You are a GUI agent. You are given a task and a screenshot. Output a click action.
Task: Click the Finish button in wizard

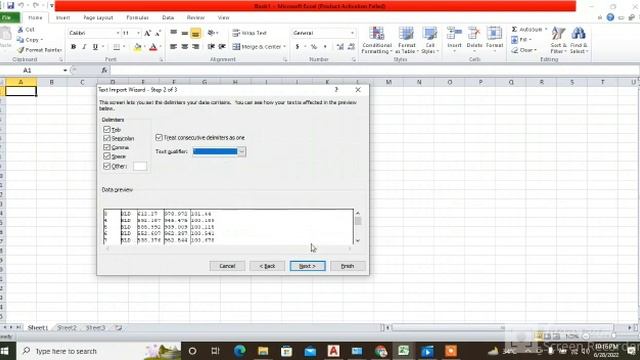pyautogui.click(x=347, y=266)
